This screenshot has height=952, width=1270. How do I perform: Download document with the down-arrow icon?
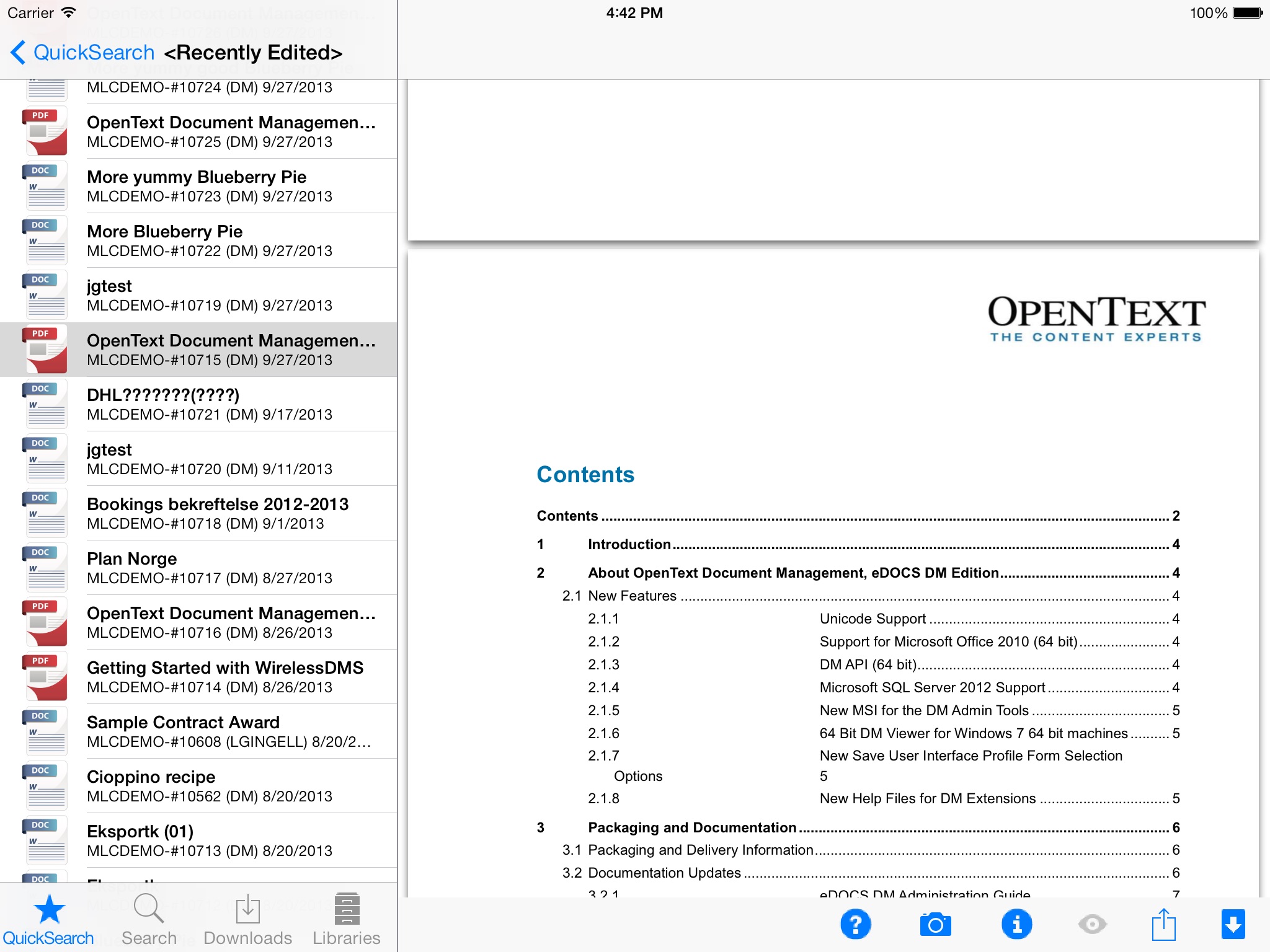(1233, 925)
